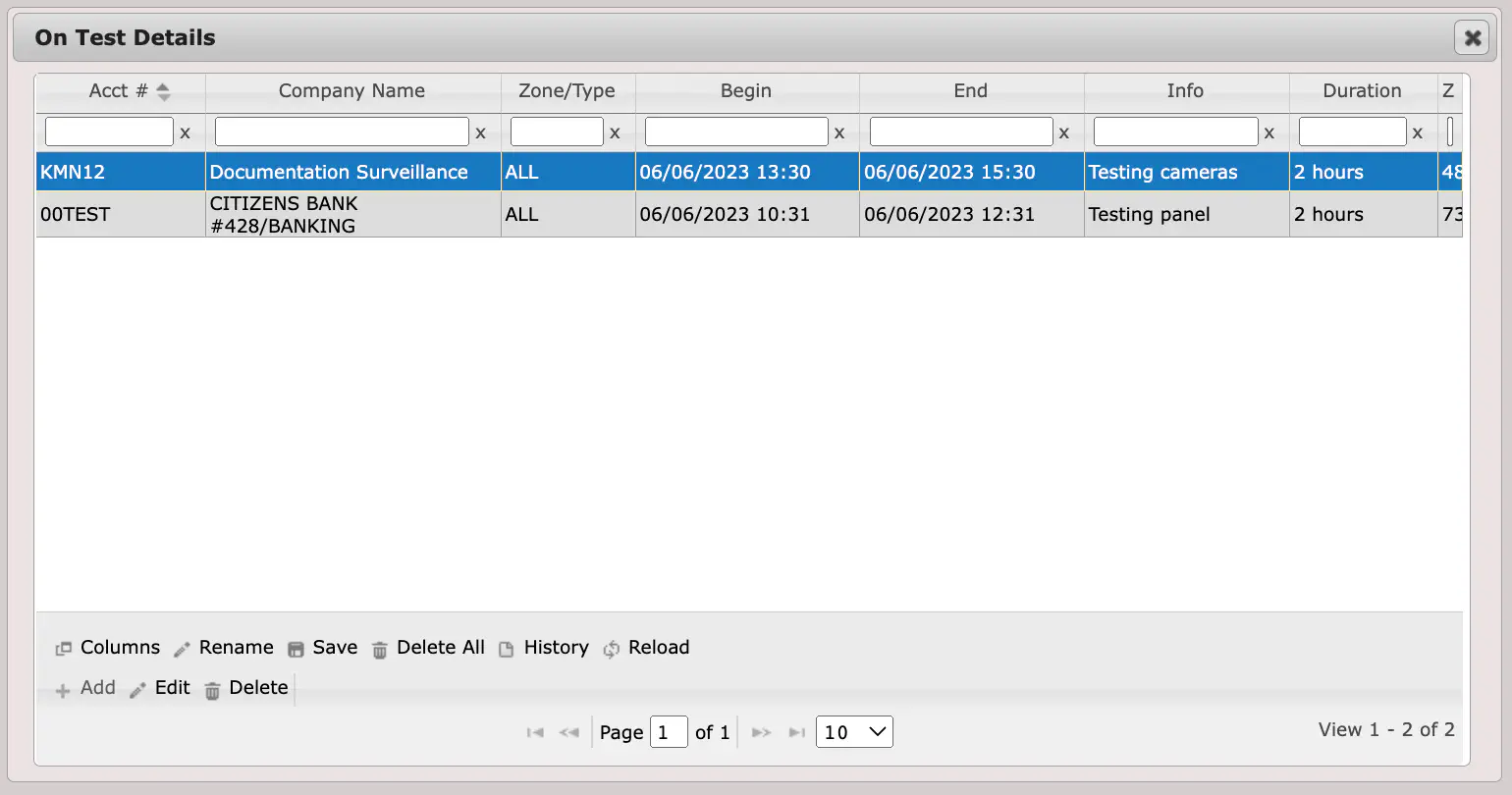Select account 00TEST cell
The image size is (1512, 795).
click(x=121, y=214)
